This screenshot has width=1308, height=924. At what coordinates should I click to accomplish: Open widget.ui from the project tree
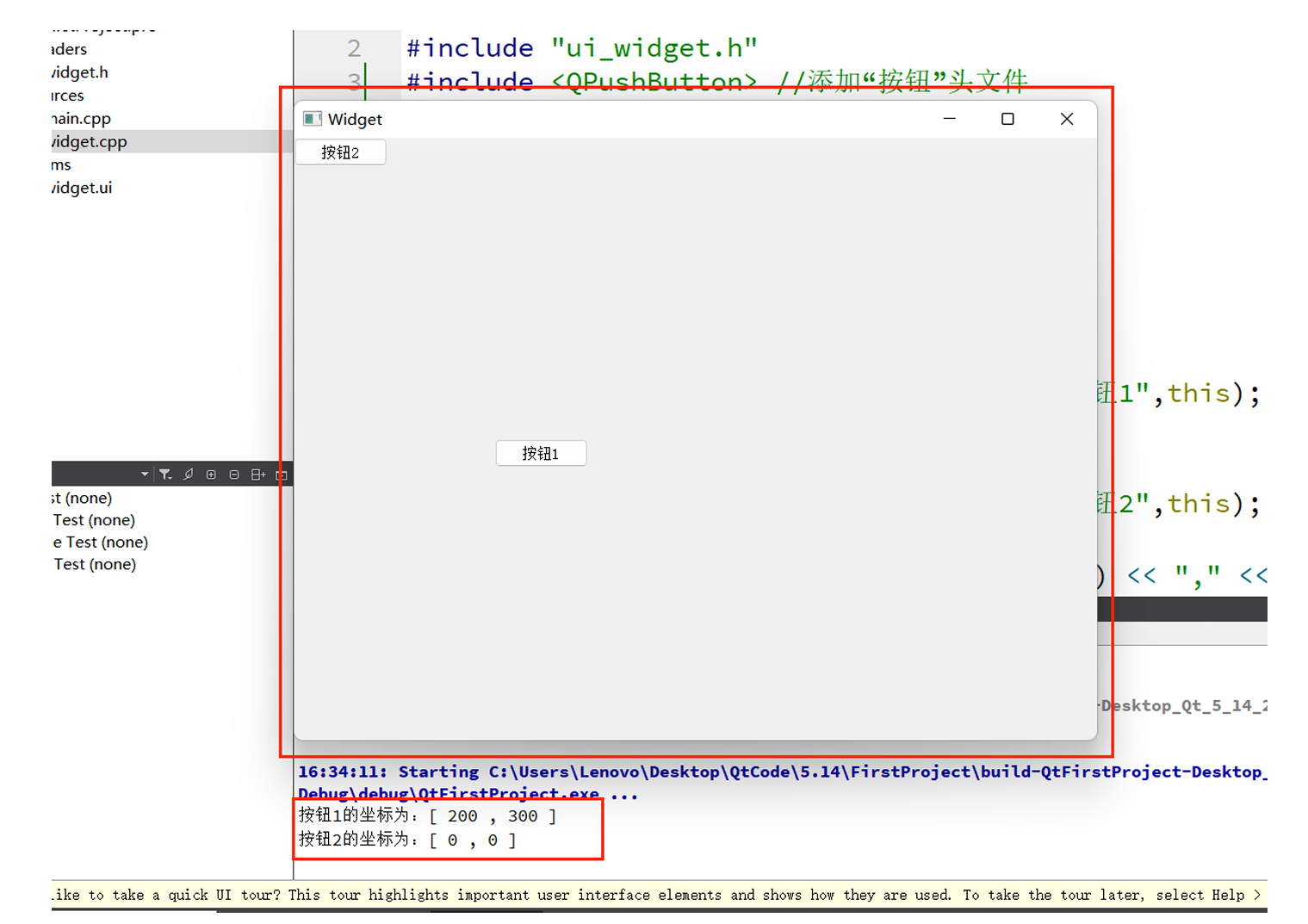pos(80,188)
